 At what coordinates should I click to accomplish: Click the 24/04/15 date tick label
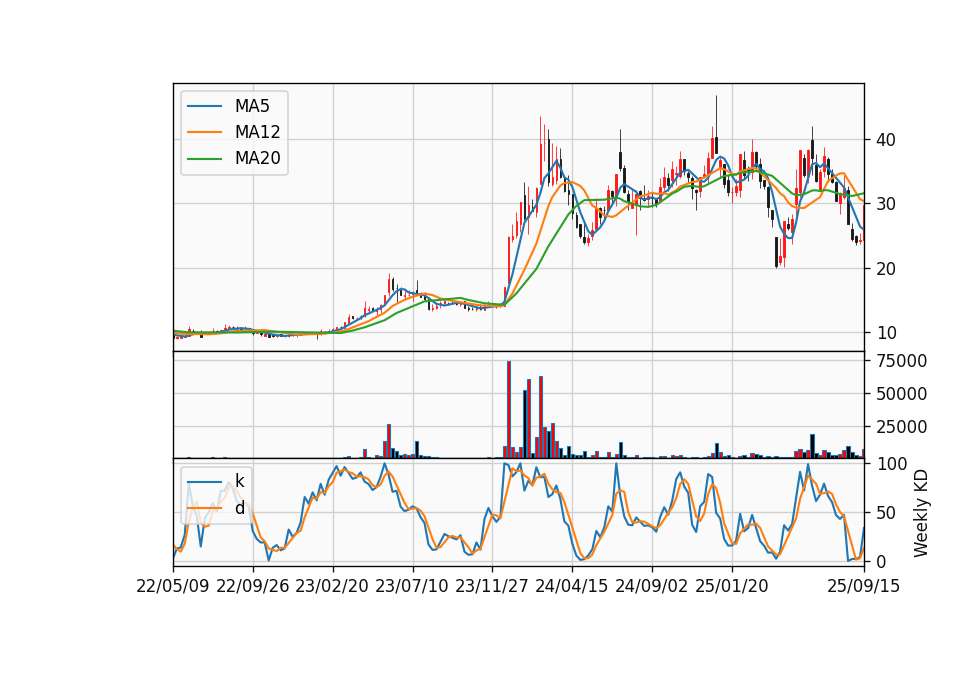point(572,586)
